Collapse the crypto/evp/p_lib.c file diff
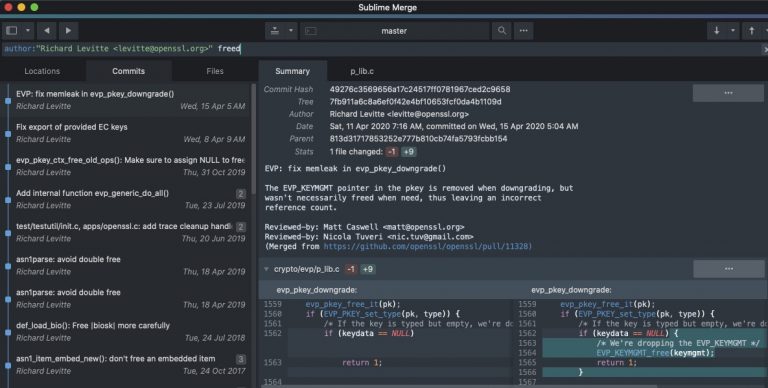This screenshot has width=768, height=388. [x=266, y=269]
